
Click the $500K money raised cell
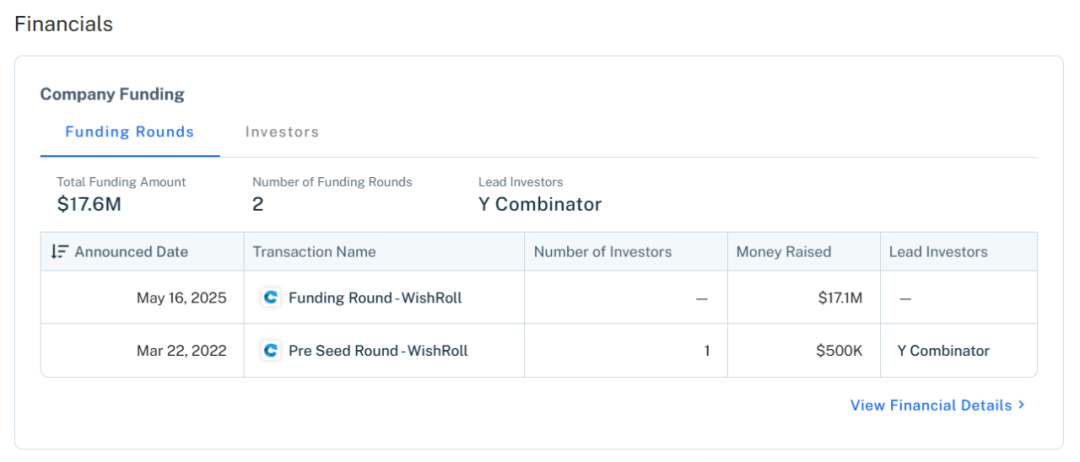[x=838, y=351]
